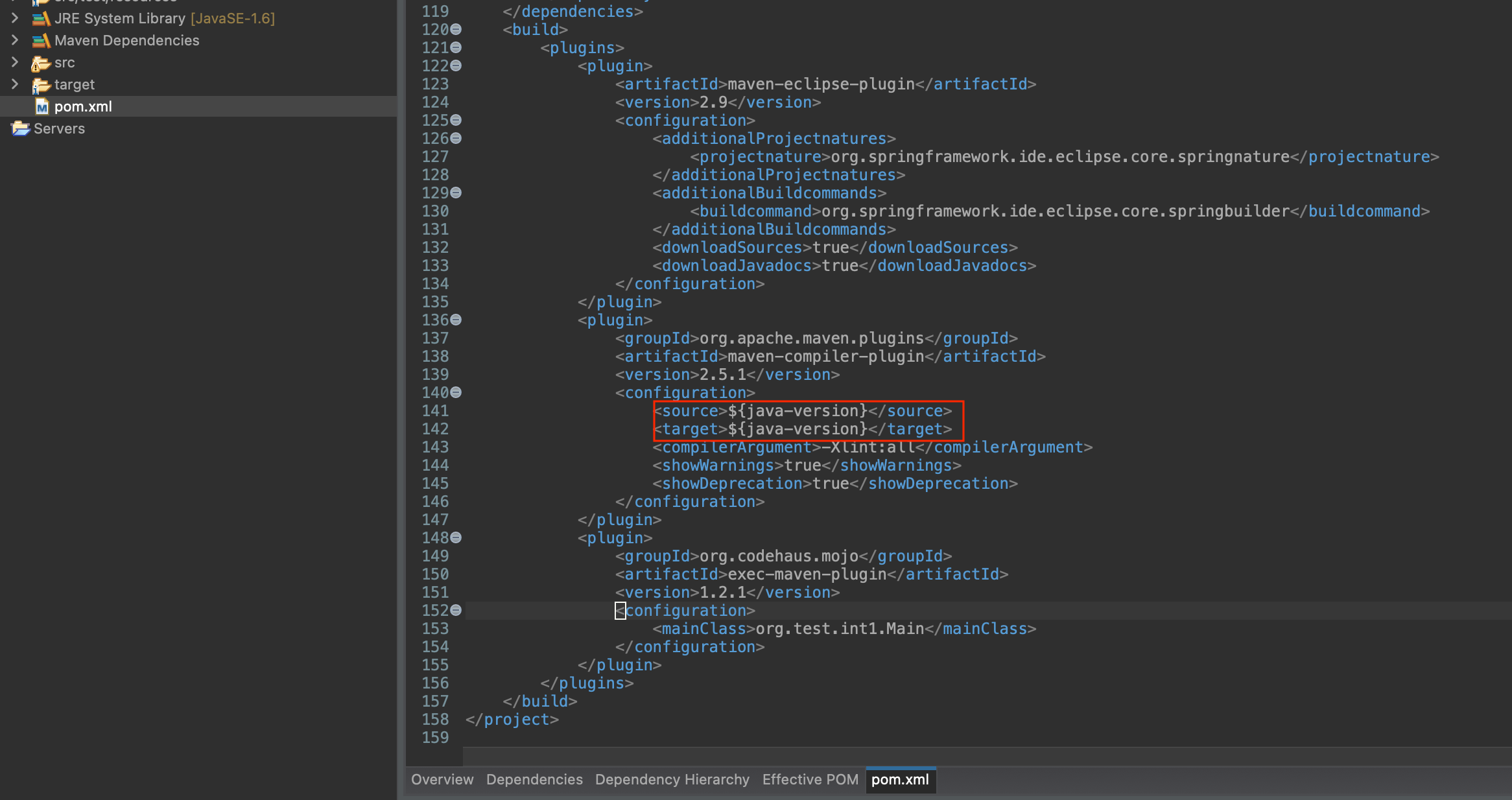This screenshot has width=1512, height=800.
Task: Expand the src folder tree arrow
Action: point(15,62)
